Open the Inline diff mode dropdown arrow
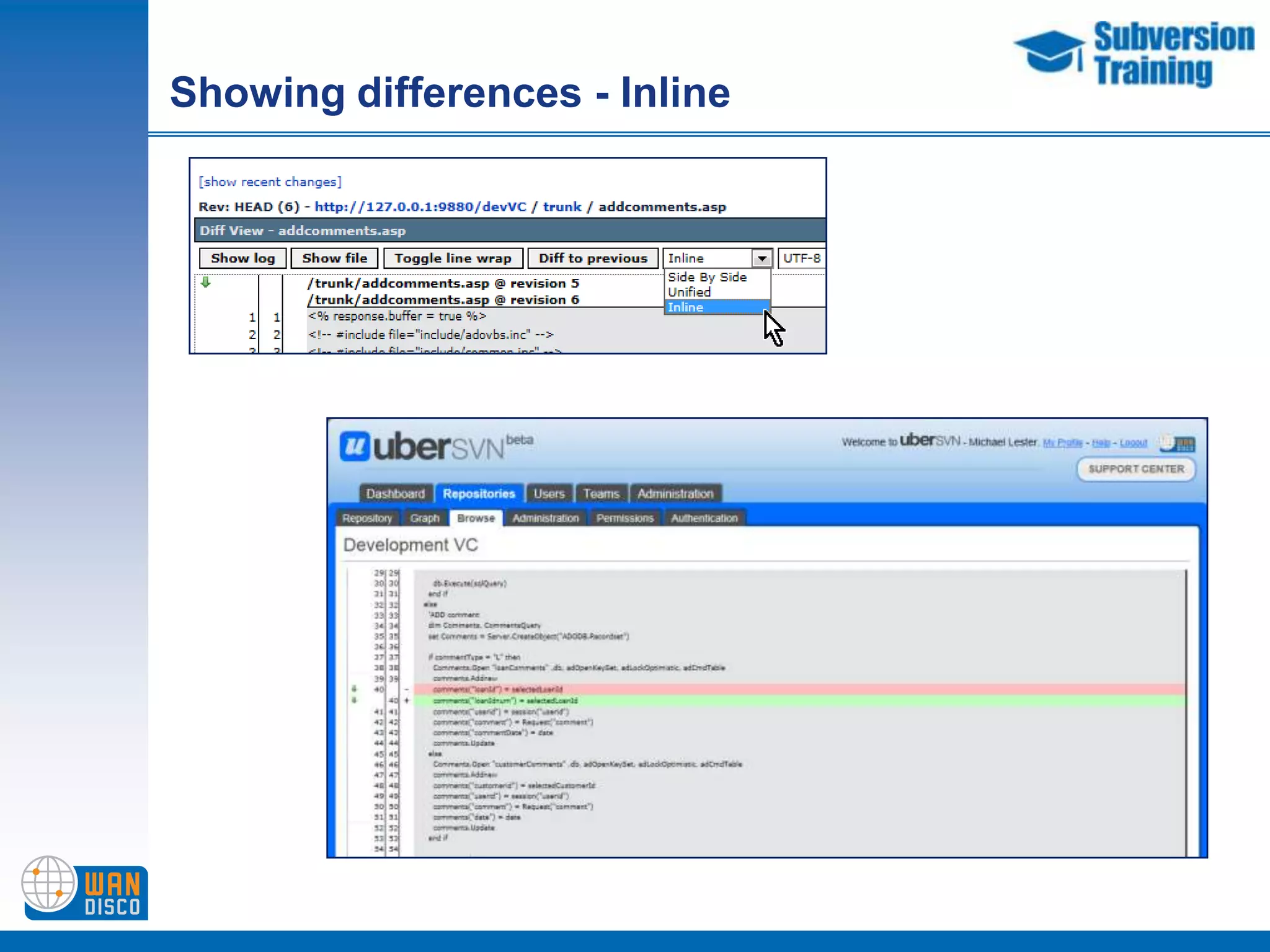 pyautogui.click(x=762, y=258)
